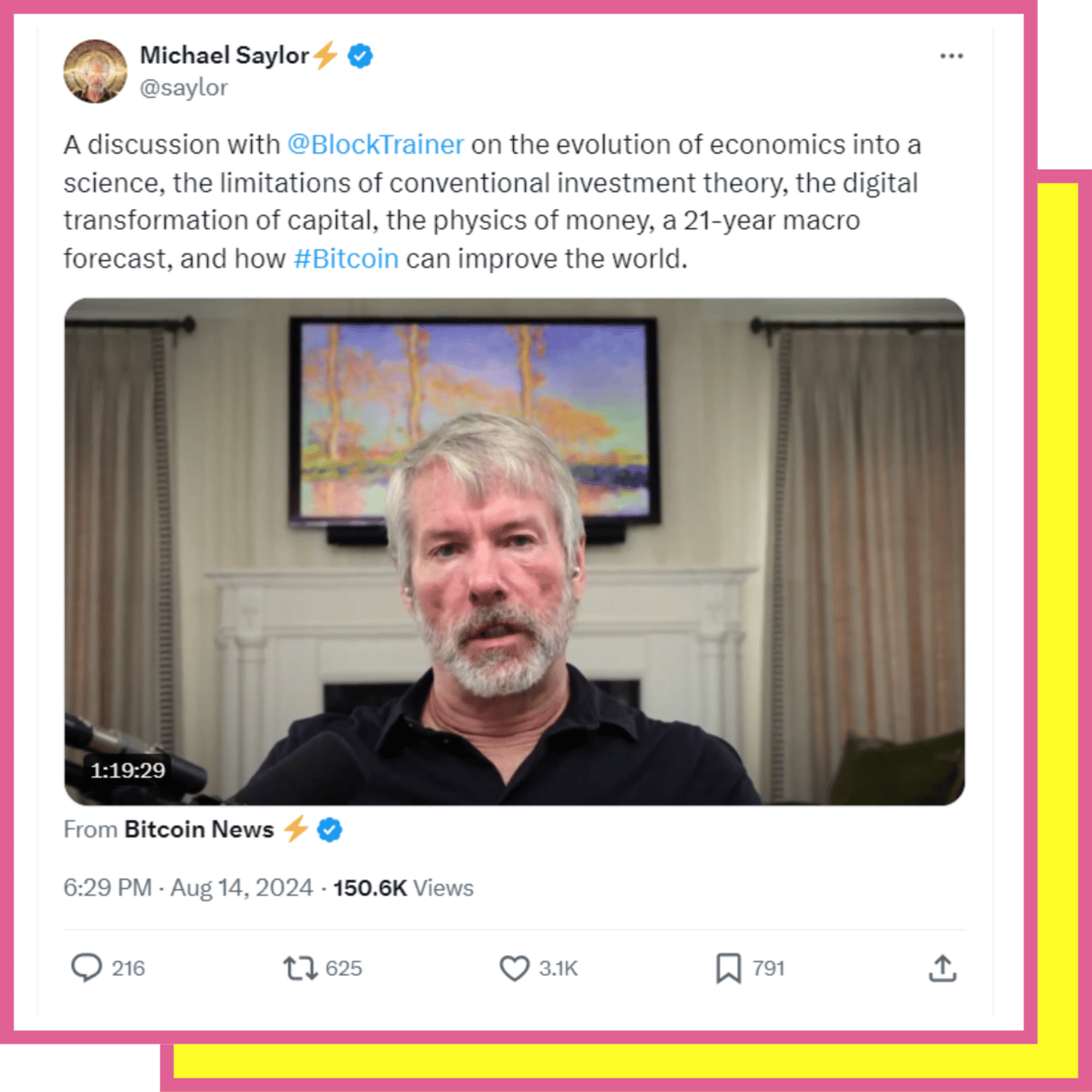Viewport: 1092px width, 1092px height.
Task: Click the @saylor handle
Action: click(x=183, y=88)
